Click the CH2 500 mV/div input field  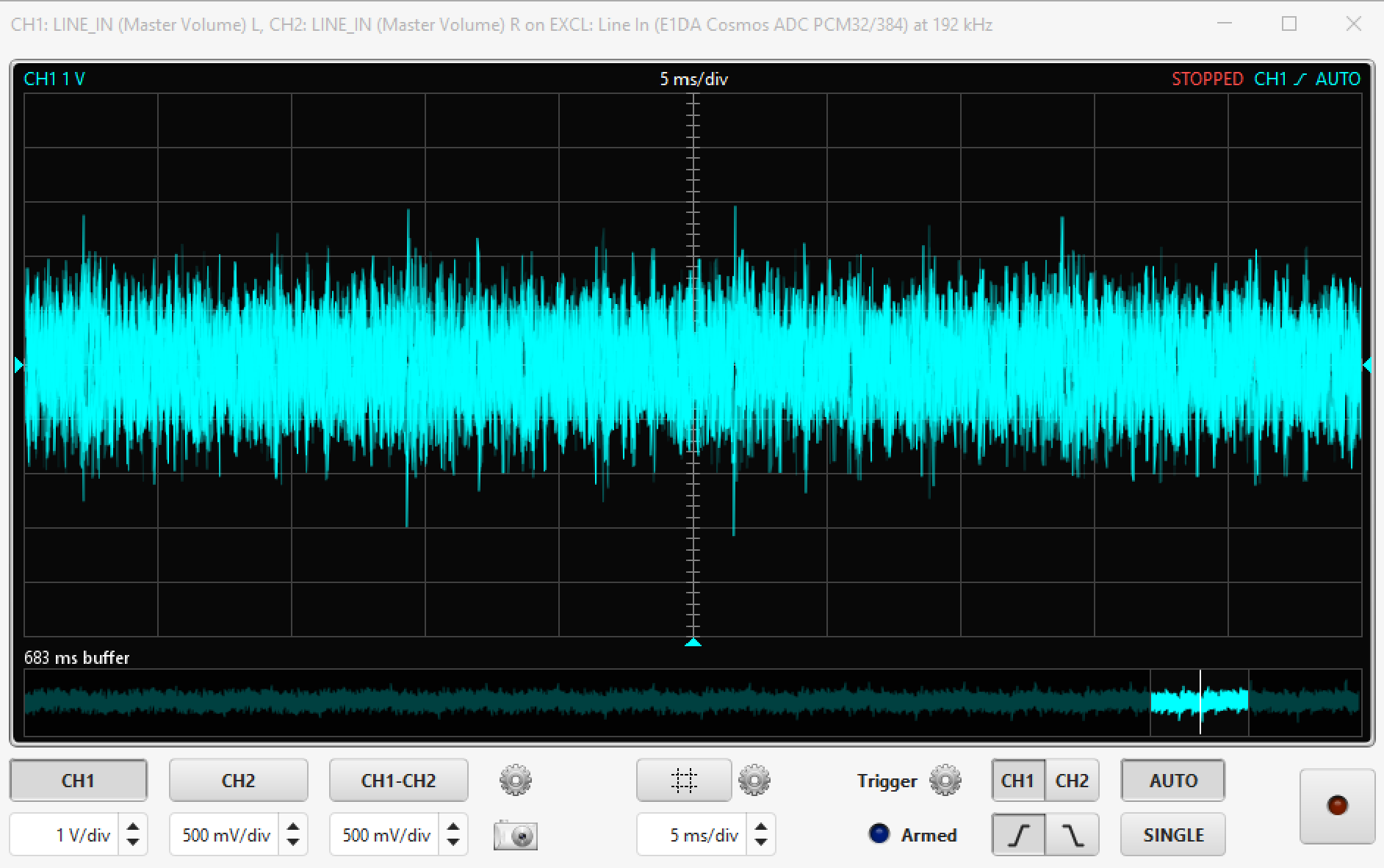225,835
